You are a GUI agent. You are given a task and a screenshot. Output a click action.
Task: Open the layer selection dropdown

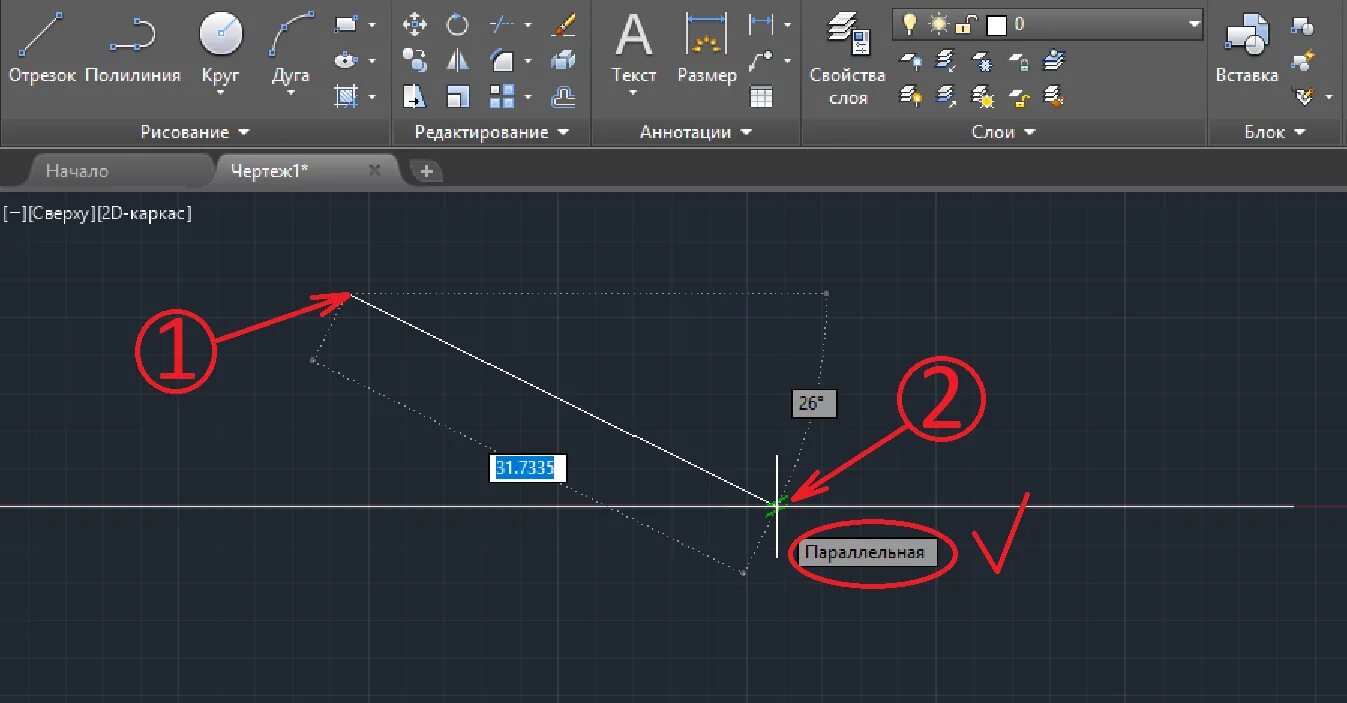[x=1194, y=24]
